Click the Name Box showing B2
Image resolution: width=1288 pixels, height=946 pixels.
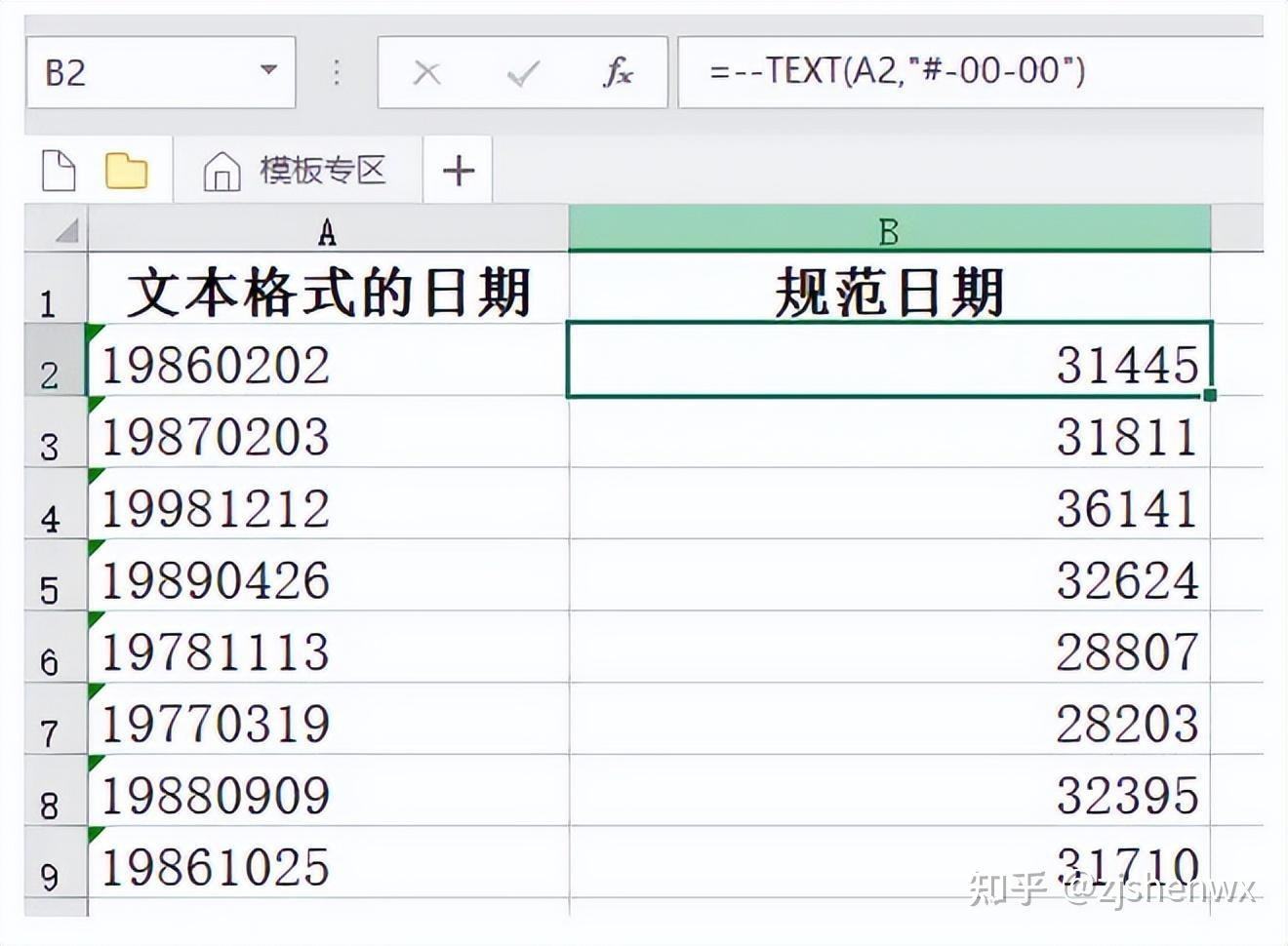pos(161,72)
